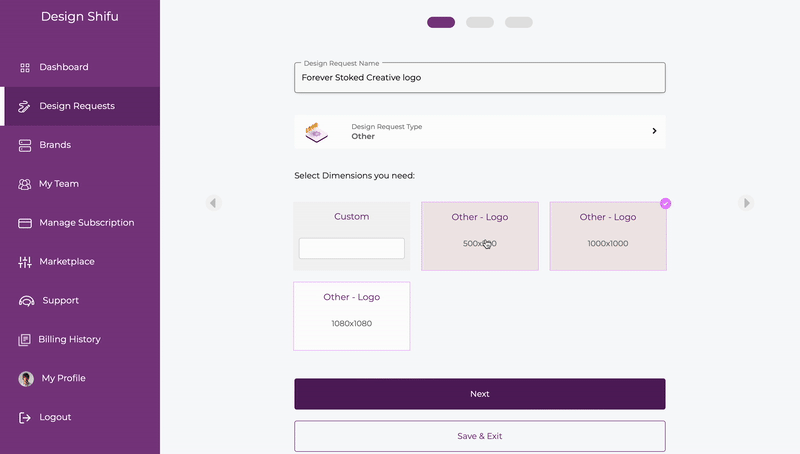Image resolution: width=800 pixels, height=454 pixels.
Task: Select the 1080x1080 Other - Logo dimension
Action: (x=351, y=316)
